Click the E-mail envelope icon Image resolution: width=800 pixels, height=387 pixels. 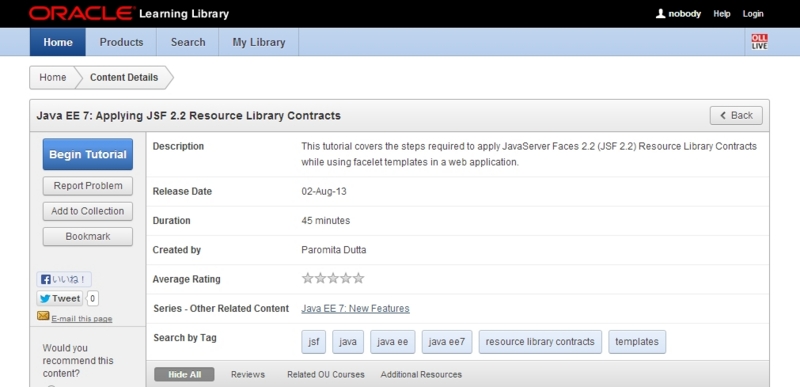(43, 316)
